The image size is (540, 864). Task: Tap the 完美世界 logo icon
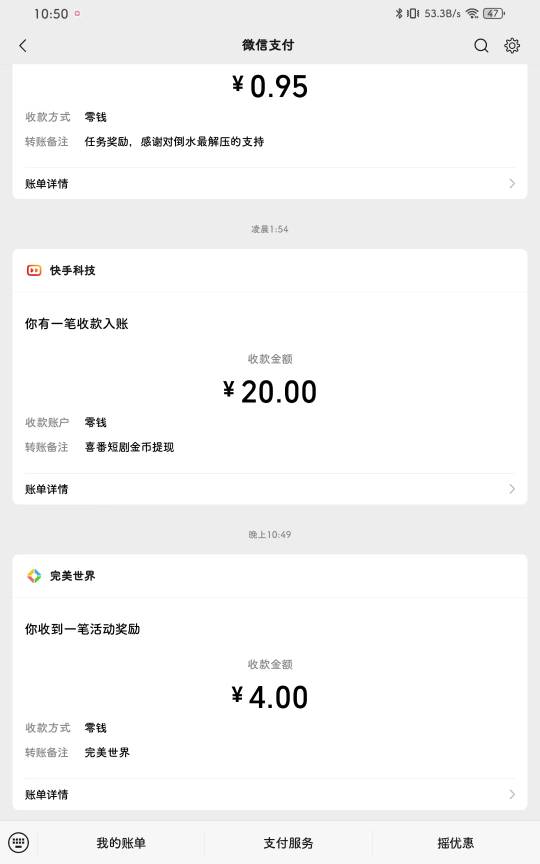tap(34, 575)
